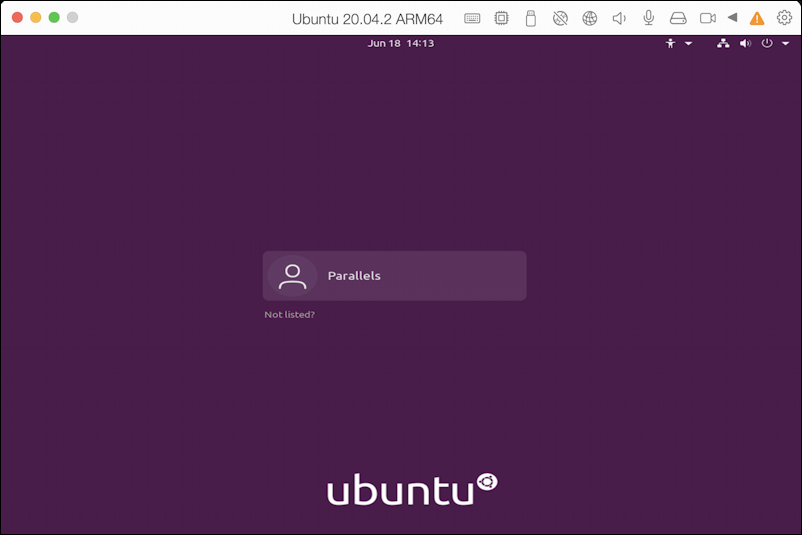Screen dimensions: 802x535
Task: Click the Ubuntu wired network status icon
Action: (x=723, y=43)
